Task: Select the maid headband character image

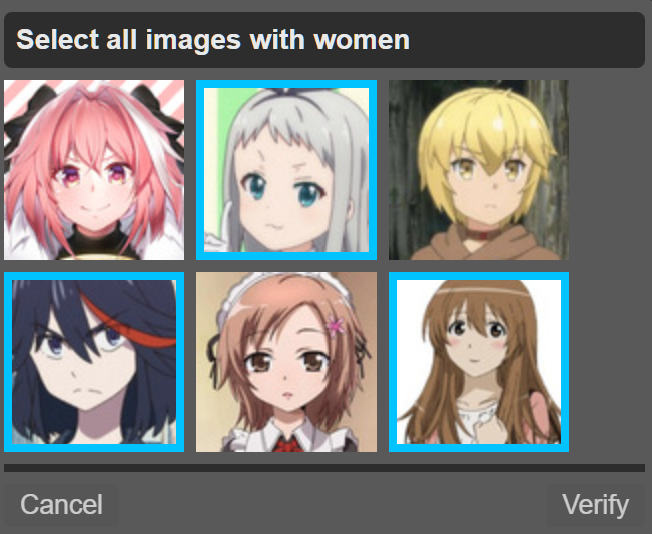Action: 286,362
